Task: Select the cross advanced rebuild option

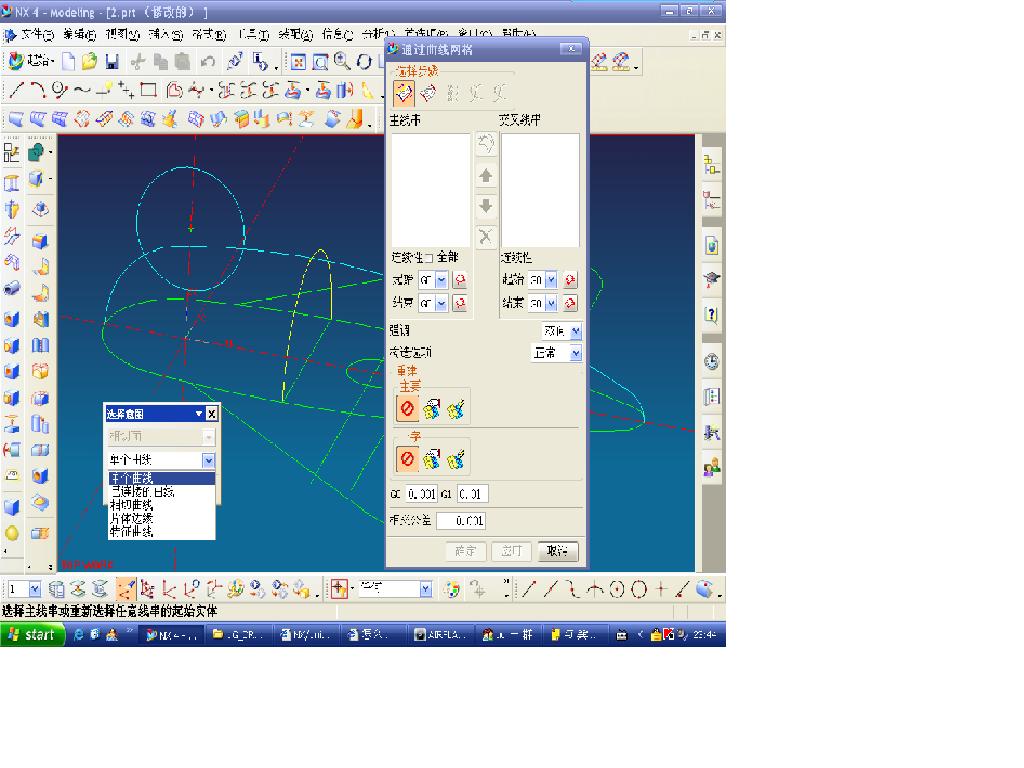Action: tap(456, 459)
